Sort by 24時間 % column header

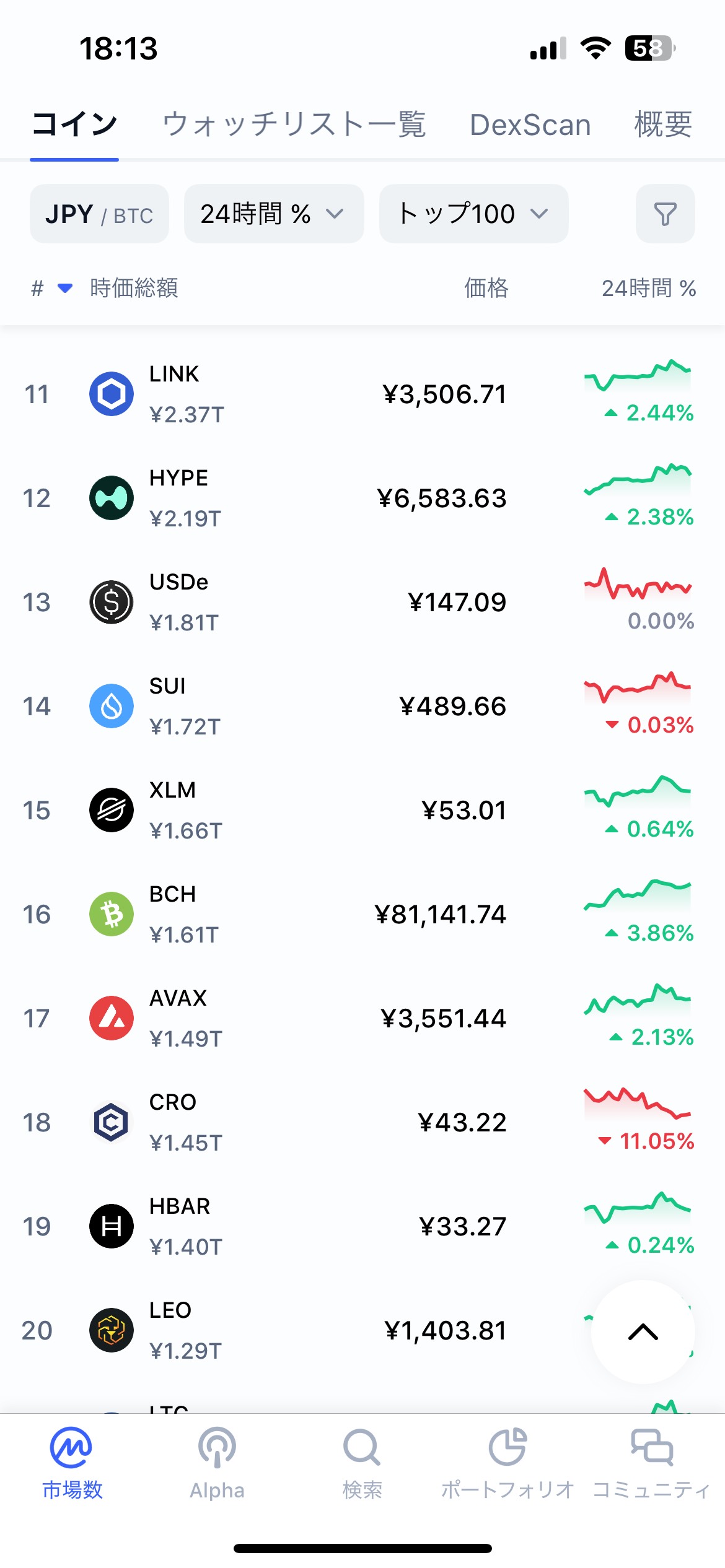click(x=648, y=288)
